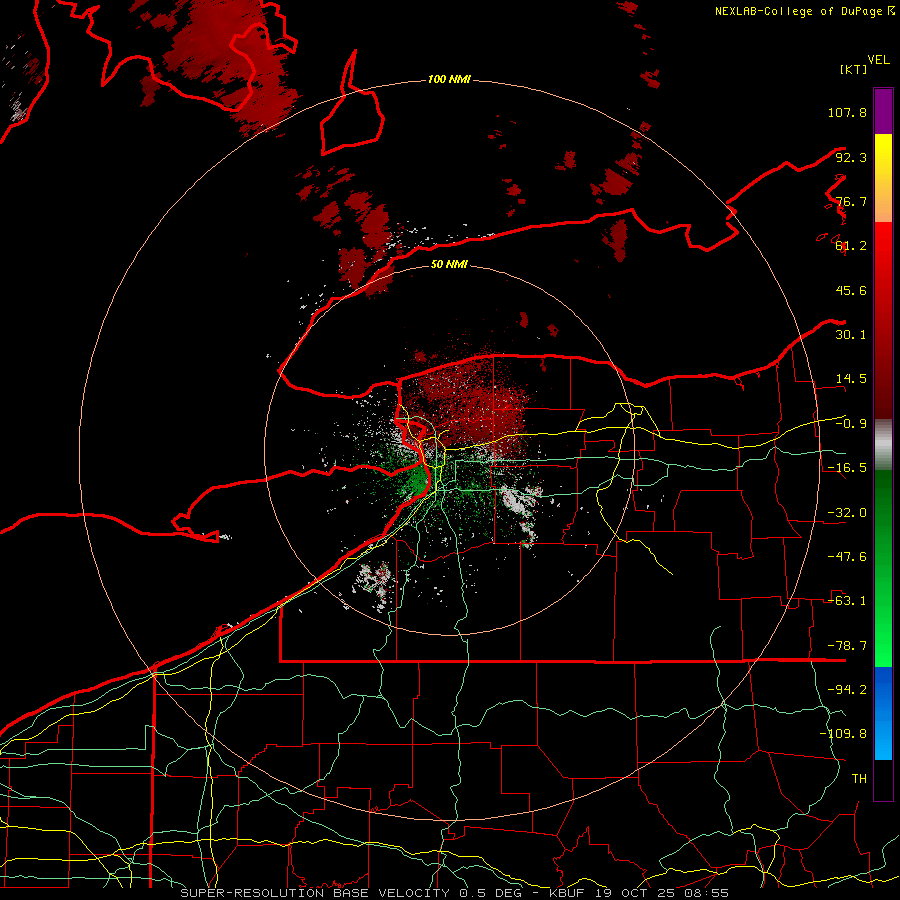Click the 45.6 scale value
Screen dimensions: 900x900
point(851,290)
